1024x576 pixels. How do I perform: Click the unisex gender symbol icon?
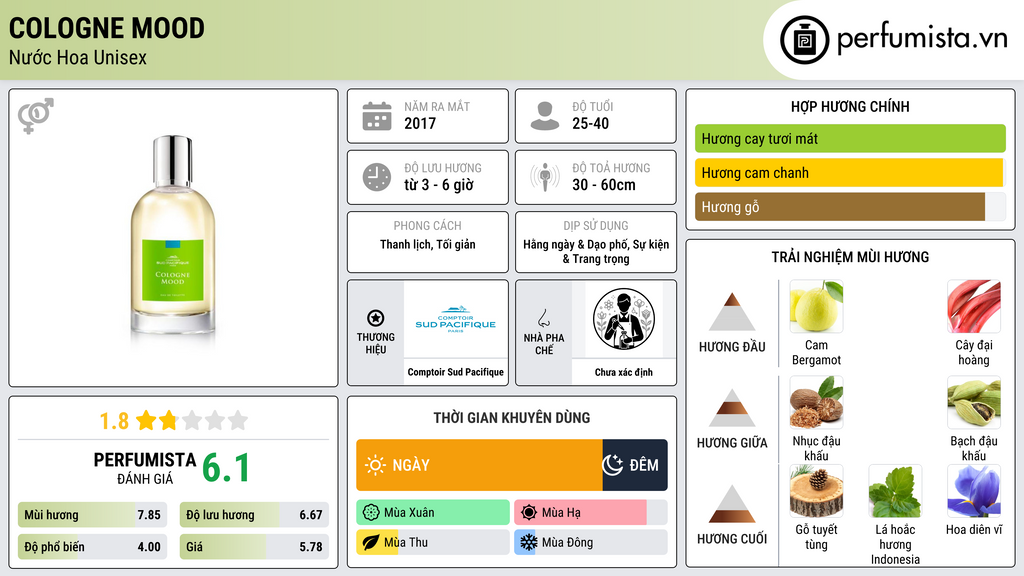[x=35, y=116]
